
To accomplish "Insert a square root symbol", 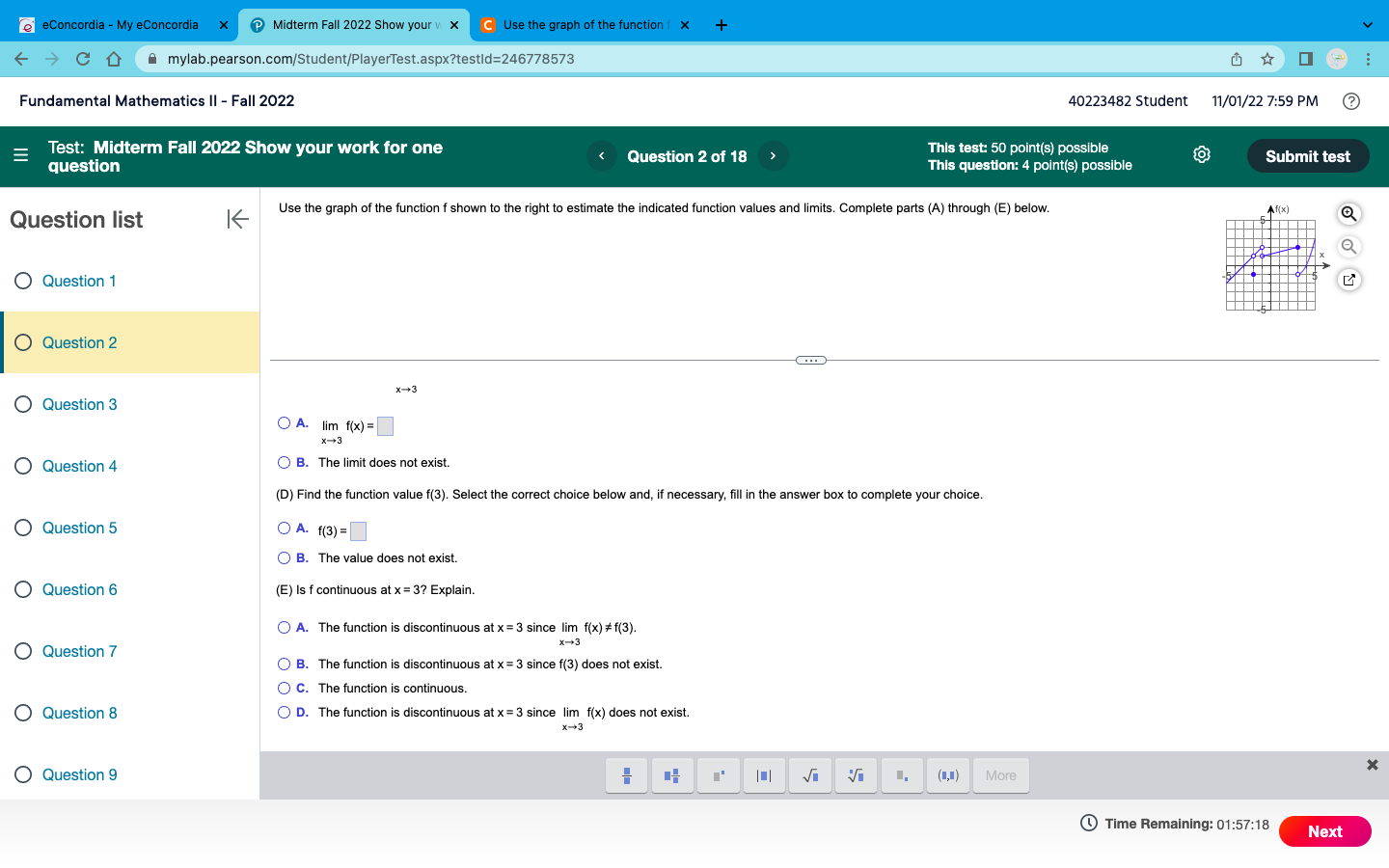I will [x=809, y=774].
